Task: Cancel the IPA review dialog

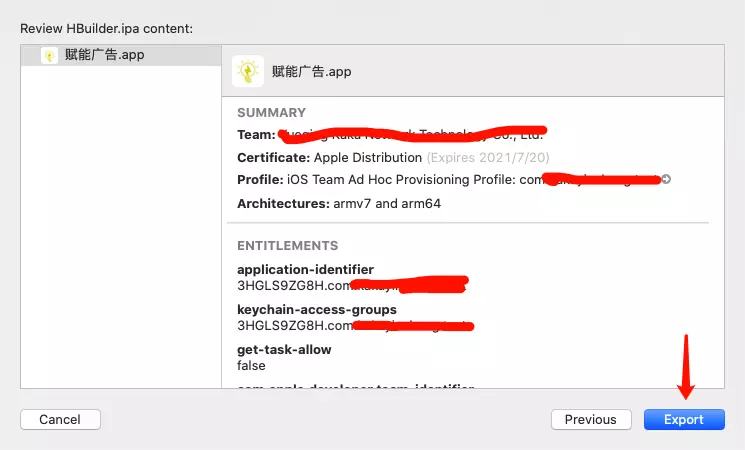Action: click(x=60, y=420)
